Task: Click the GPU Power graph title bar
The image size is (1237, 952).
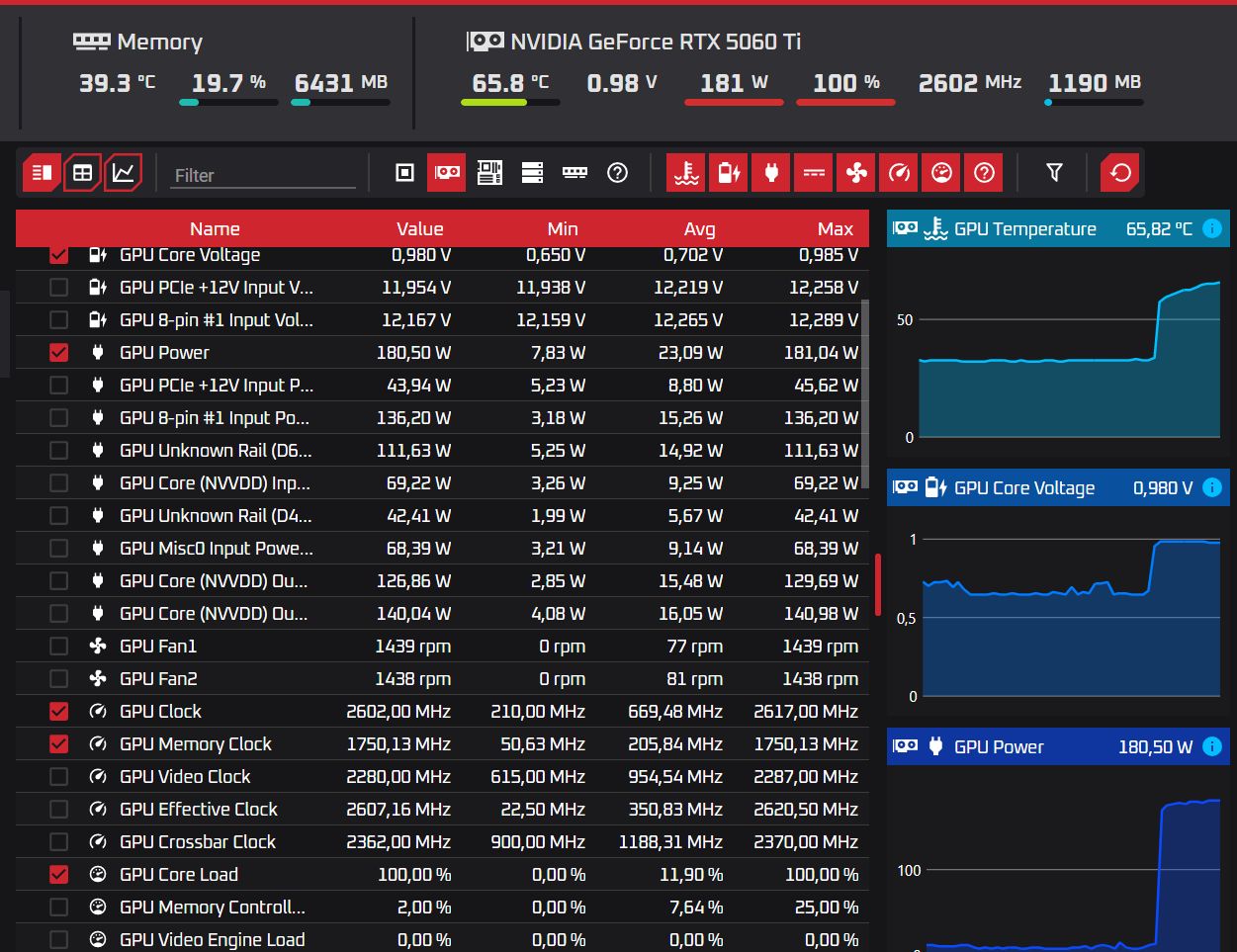Action: (1058, 746)
